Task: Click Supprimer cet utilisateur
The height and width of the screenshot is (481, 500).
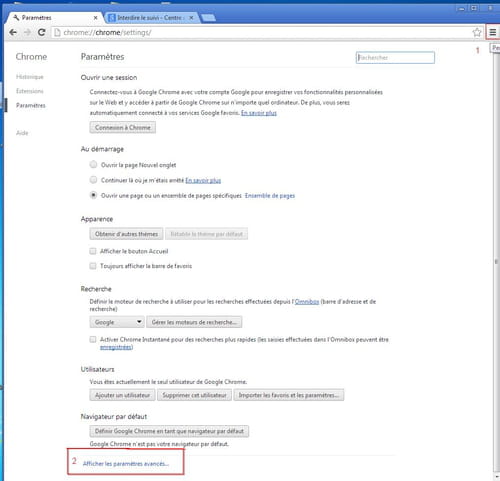Action: pos(194,395)
